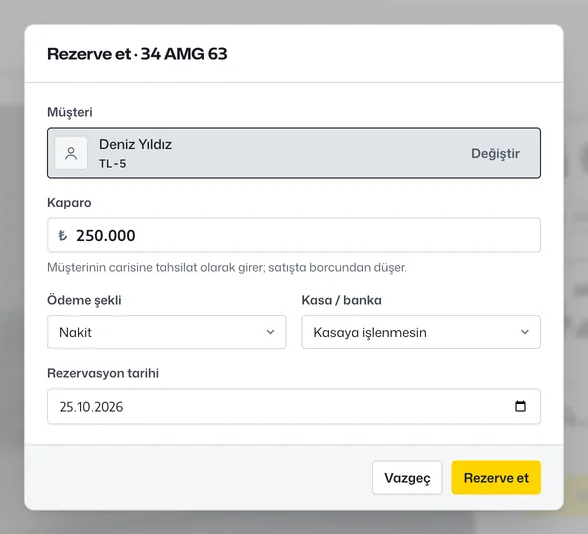Click the customer avatar icon beside Deniz Yıldız
Viewport: 588px width, 534px height.
pyautogui.click(x=71, y=153)
